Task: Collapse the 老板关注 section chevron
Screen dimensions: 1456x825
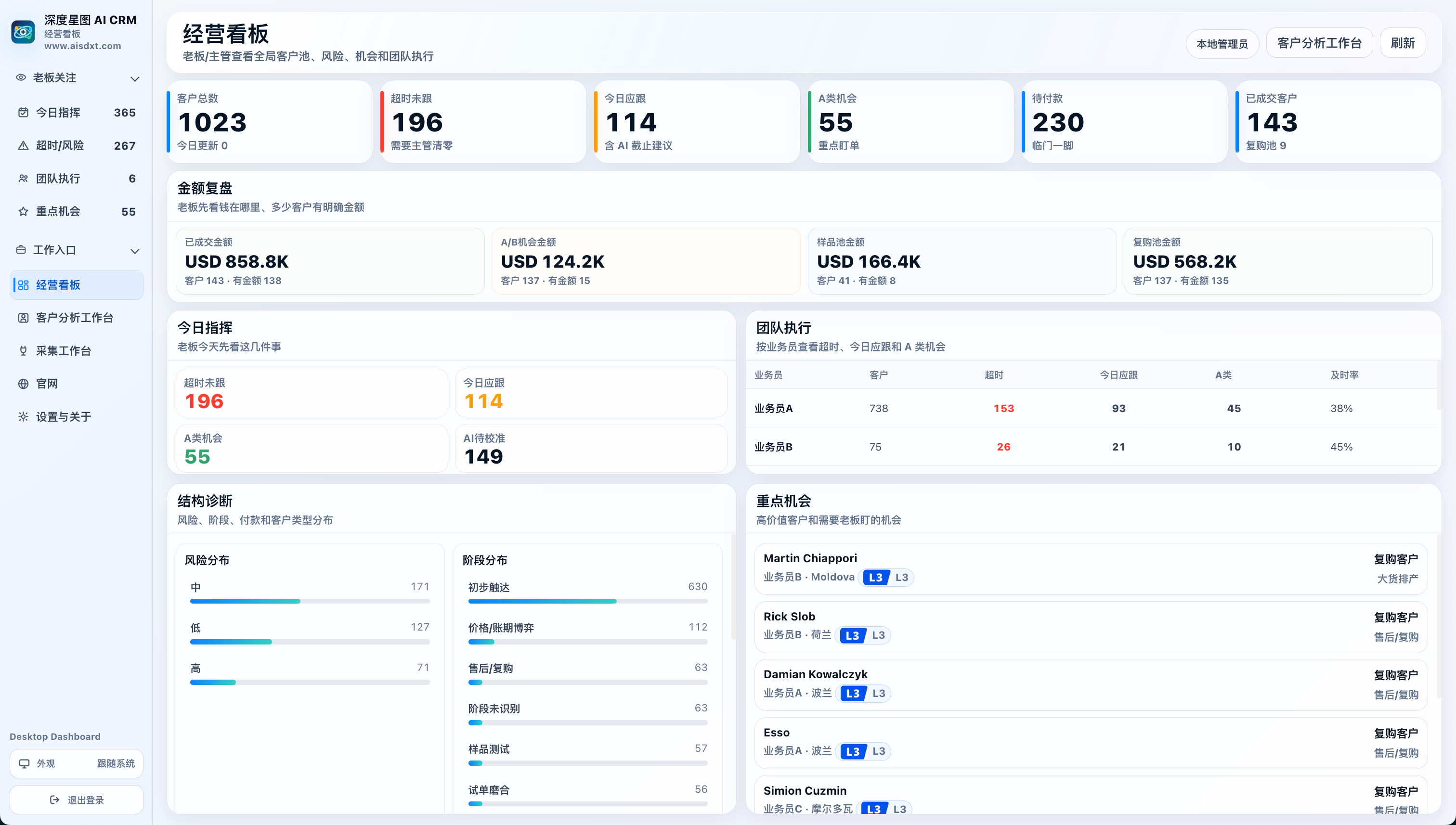Action: [x=135, y=78]
